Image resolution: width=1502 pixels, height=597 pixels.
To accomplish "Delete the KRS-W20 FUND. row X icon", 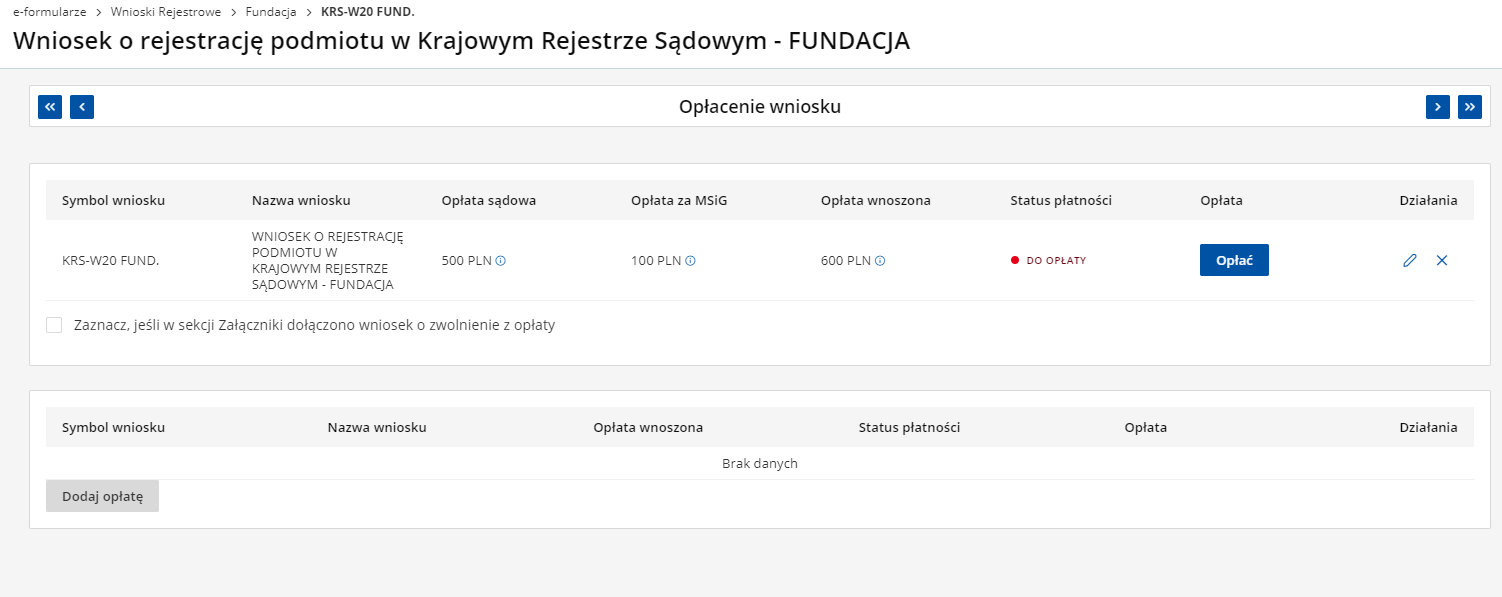I will 1442,260.
